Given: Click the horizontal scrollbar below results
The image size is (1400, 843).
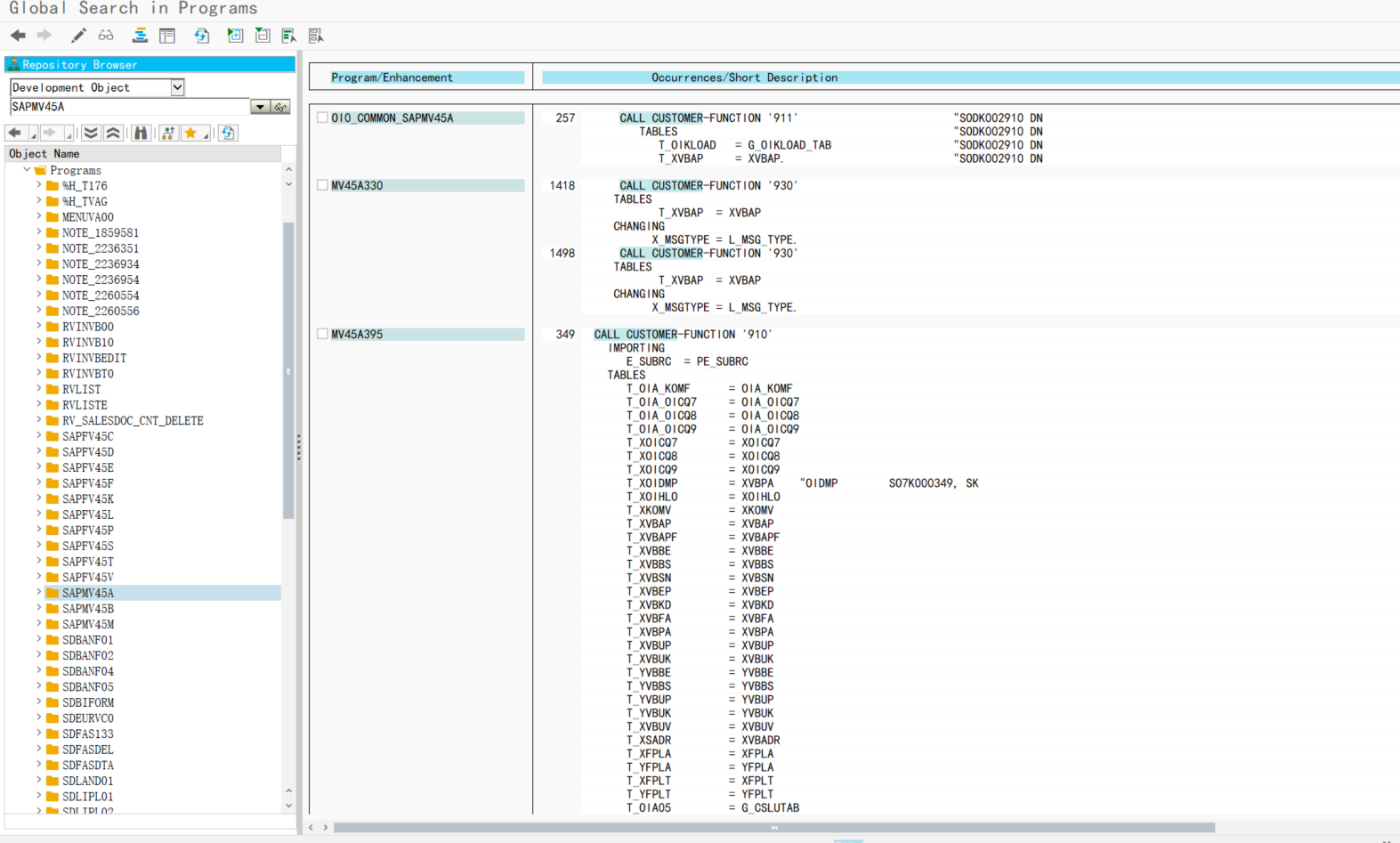Looking at the screenshot, I should pyautogui.click(x=773, y=828).
